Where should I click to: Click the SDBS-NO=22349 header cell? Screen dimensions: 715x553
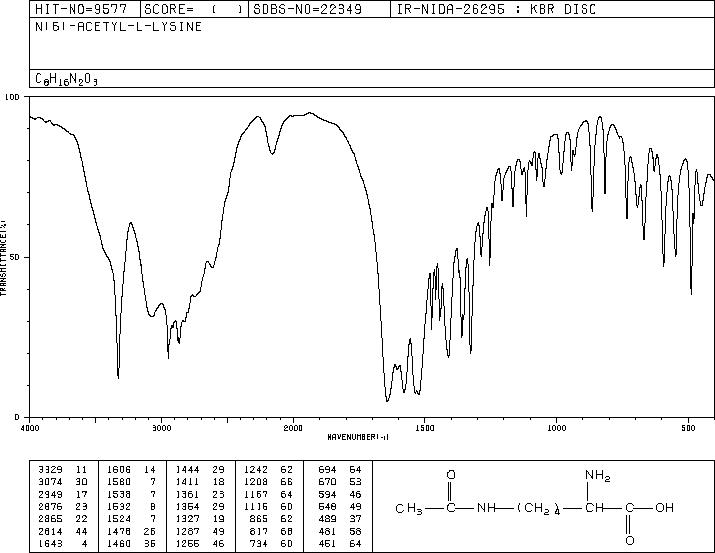(319, 9)
